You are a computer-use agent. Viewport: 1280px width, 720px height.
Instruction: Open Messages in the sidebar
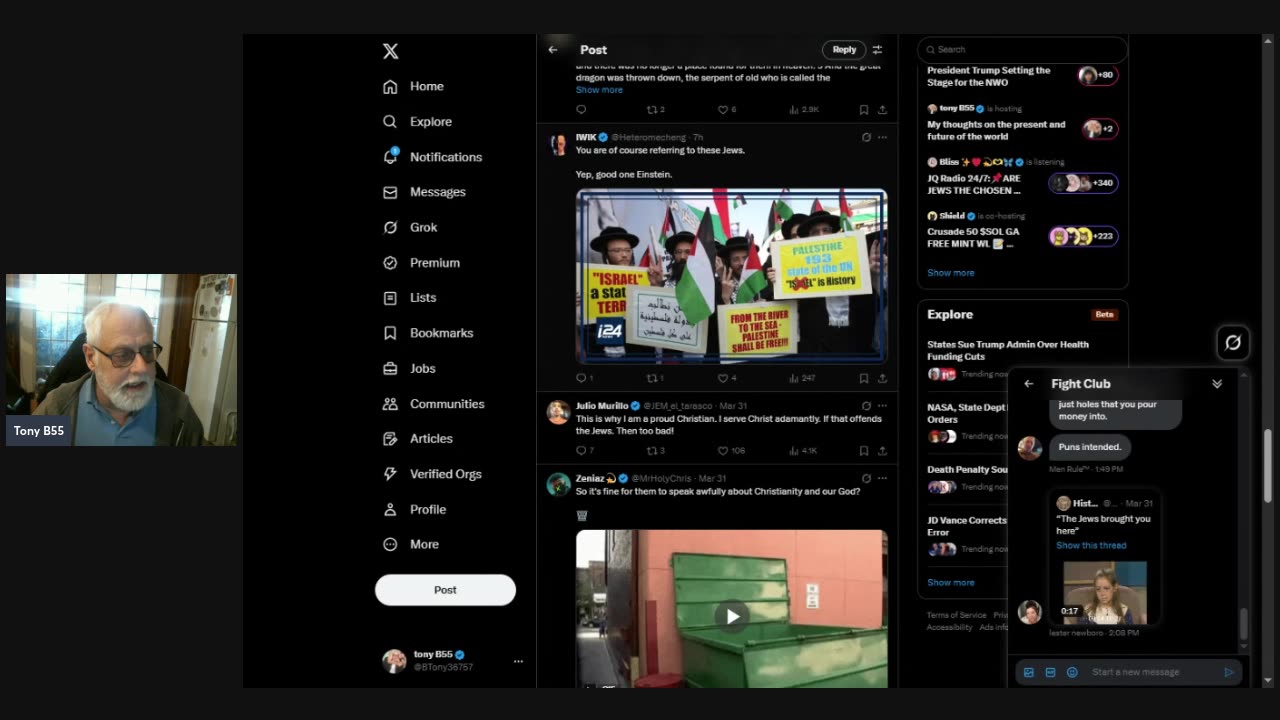(x=425, y=192)
